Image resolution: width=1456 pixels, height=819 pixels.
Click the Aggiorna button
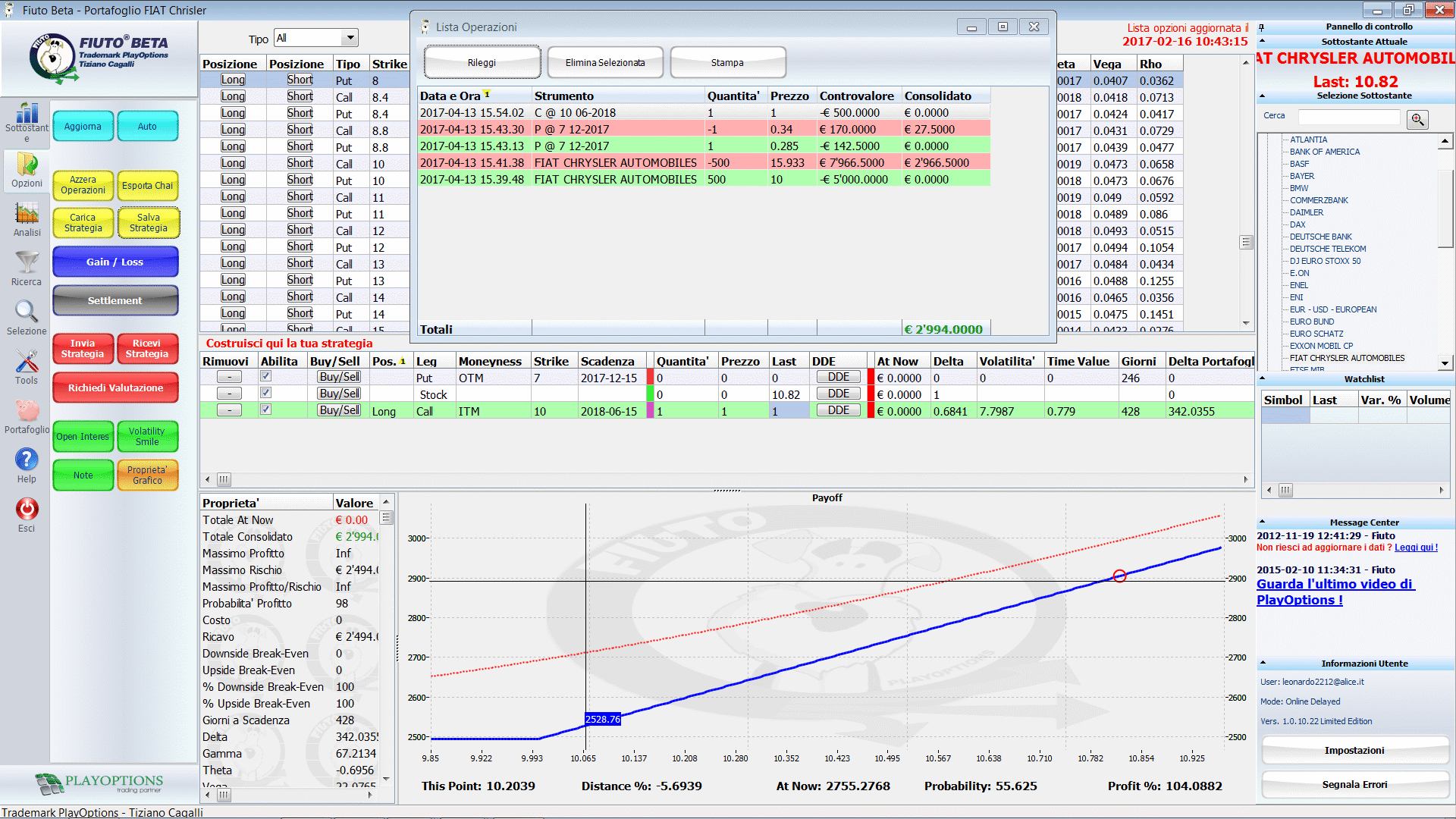(x=83, y=126)
